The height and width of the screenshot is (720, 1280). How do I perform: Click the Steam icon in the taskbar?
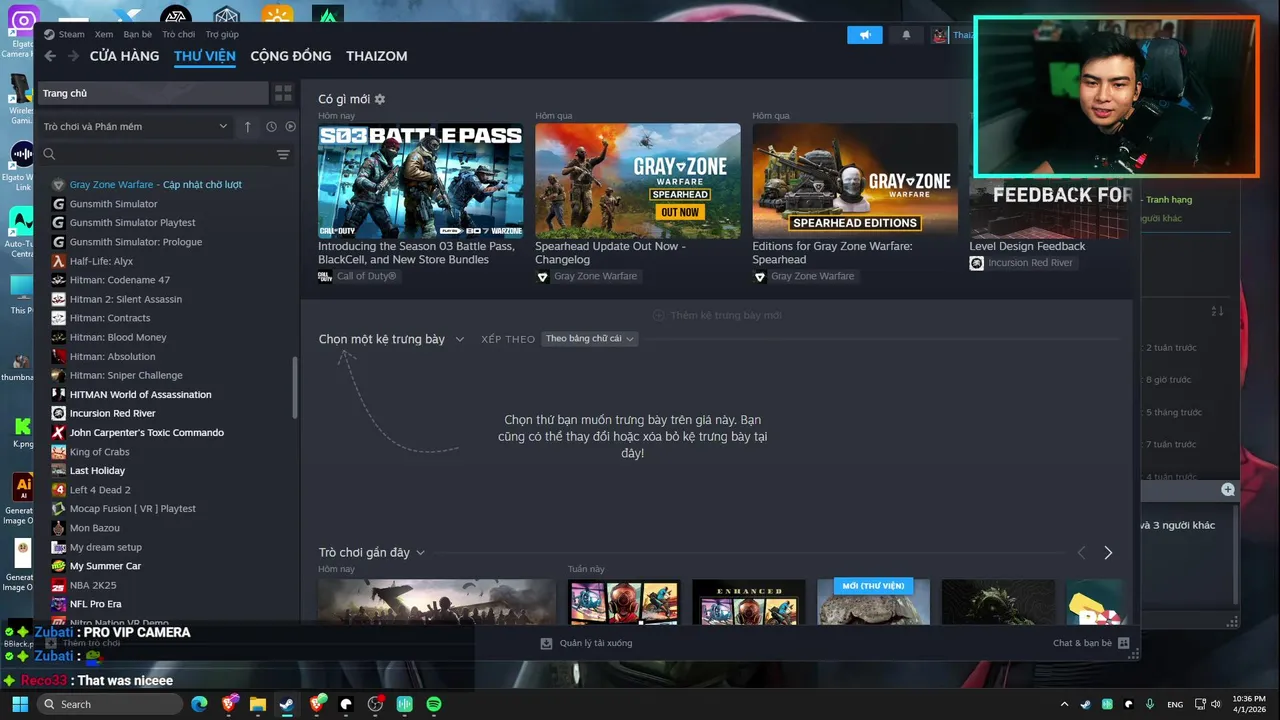286,704
